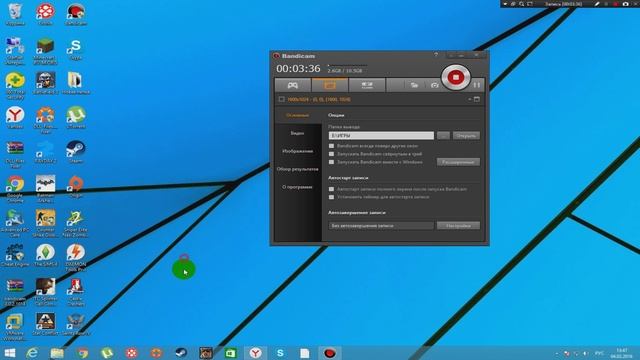This screenshot has width=640, height=360.
Task: Open the Origin desktop shortcut
Action: [x=76, y=187]
